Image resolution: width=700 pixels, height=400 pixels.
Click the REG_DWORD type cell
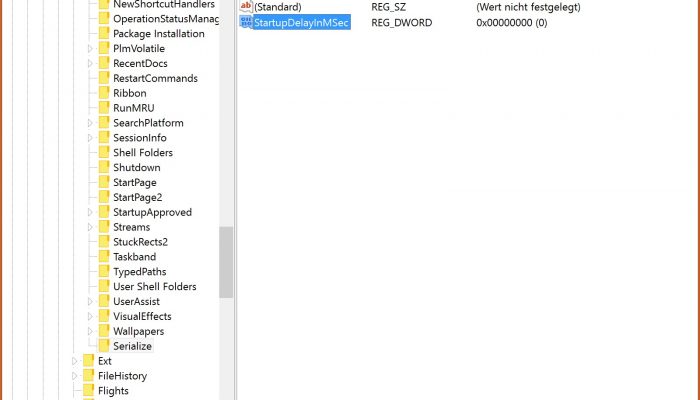pyautogui.click(x=401, y=22)
